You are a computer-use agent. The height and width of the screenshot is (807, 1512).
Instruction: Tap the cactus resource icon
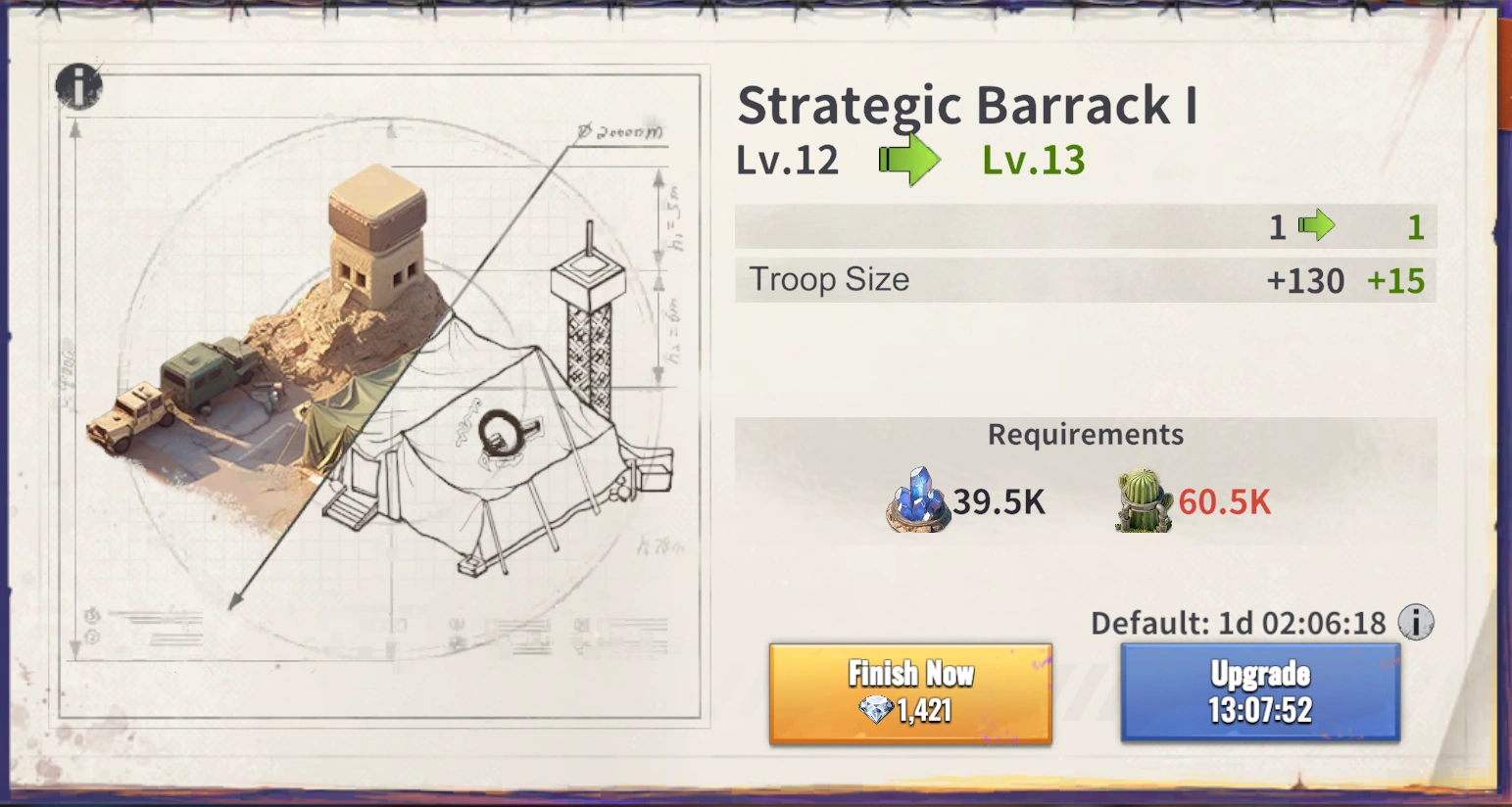1144,500
